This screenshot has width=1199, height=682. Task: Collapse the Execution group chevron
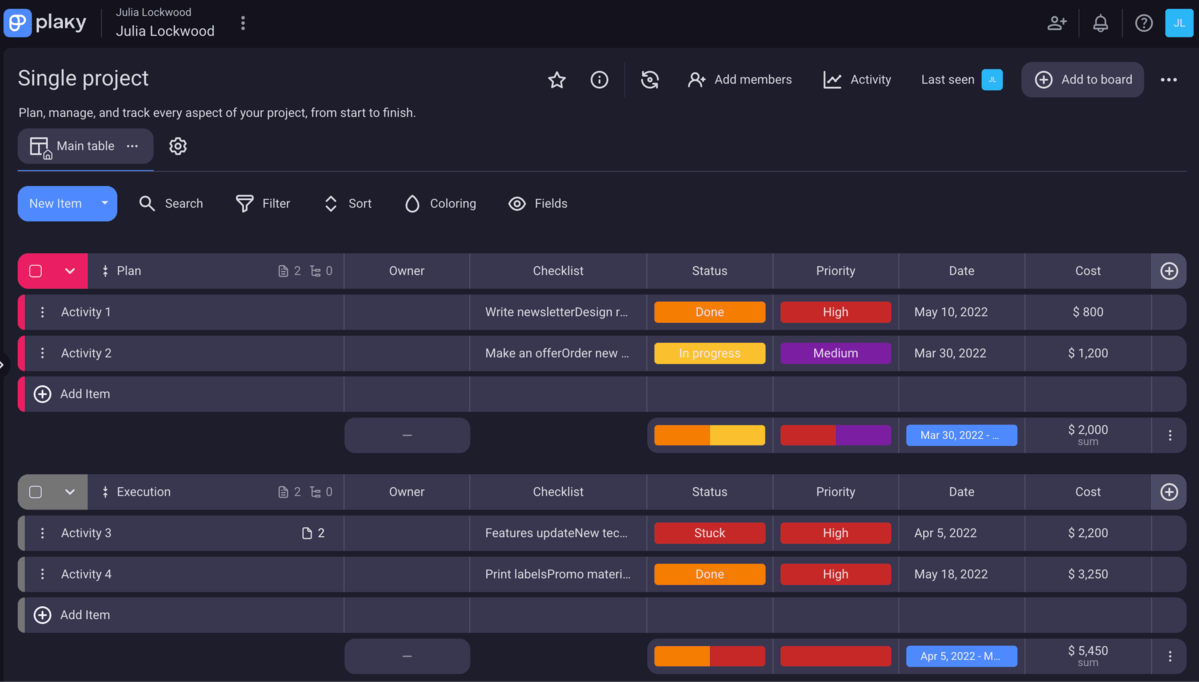tap(70, 492)
